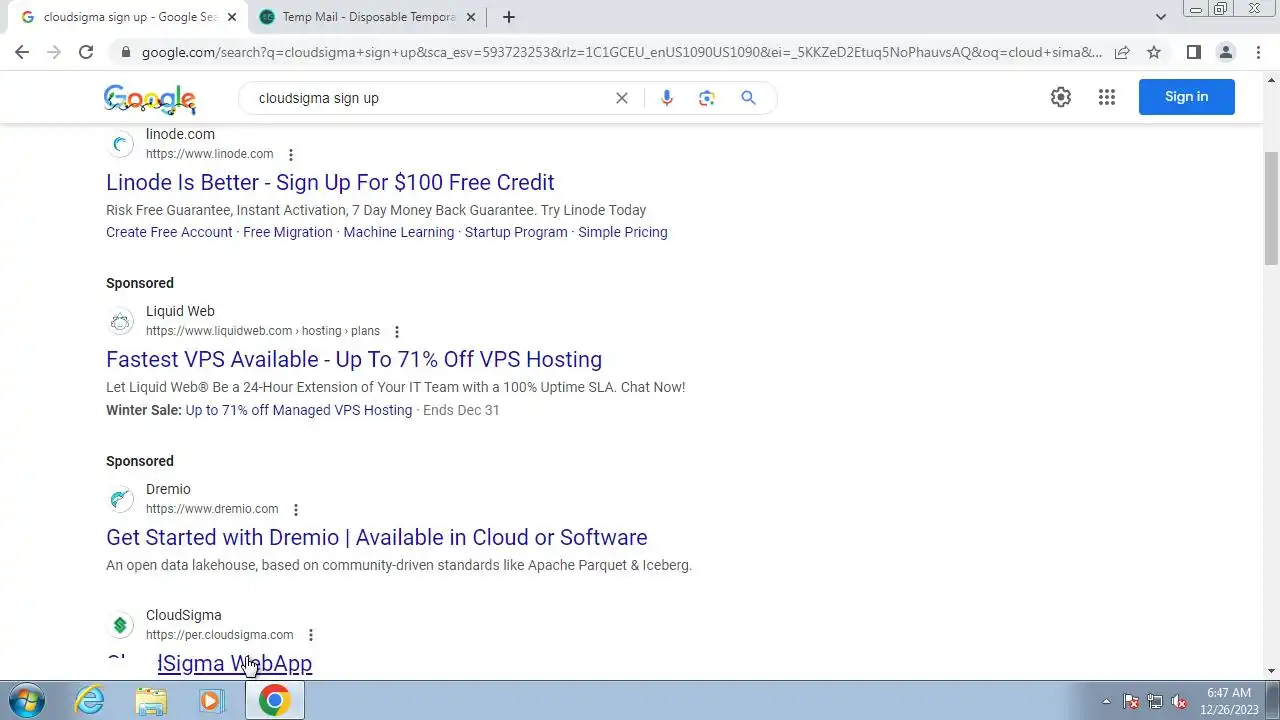The width and height of the screenshot is (1280, 720).
Task: Share this page icon in address bar
Action: 1122,52
